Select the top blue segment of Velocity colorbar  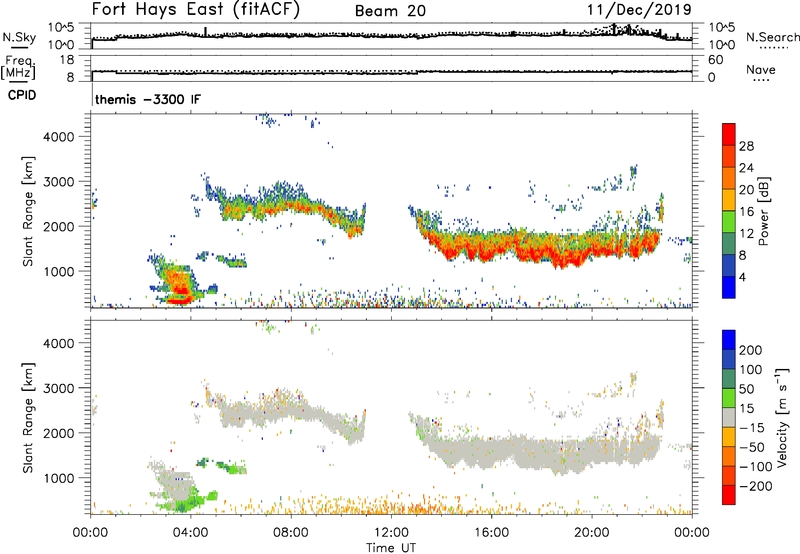[729, 340]
